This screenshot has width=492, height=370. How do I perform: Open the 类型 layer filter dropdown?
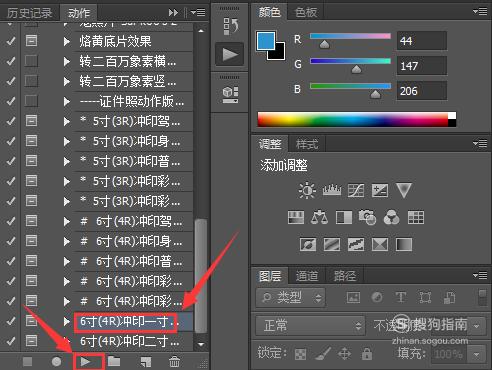pyautogui.click(x=291, y=297)
